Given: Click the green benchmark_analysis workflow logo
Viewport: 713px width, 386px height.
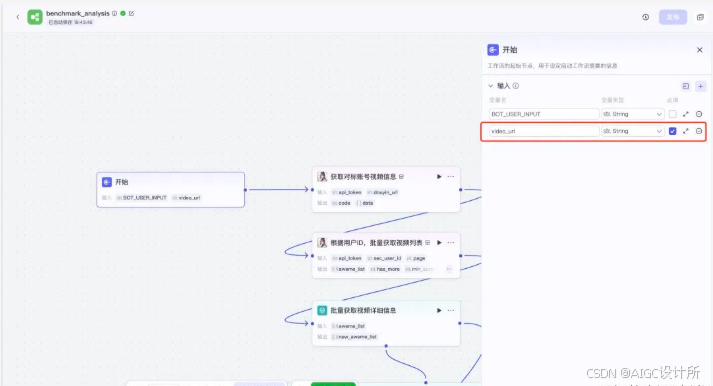Looking at the screenshot, I should coord(35,17).
